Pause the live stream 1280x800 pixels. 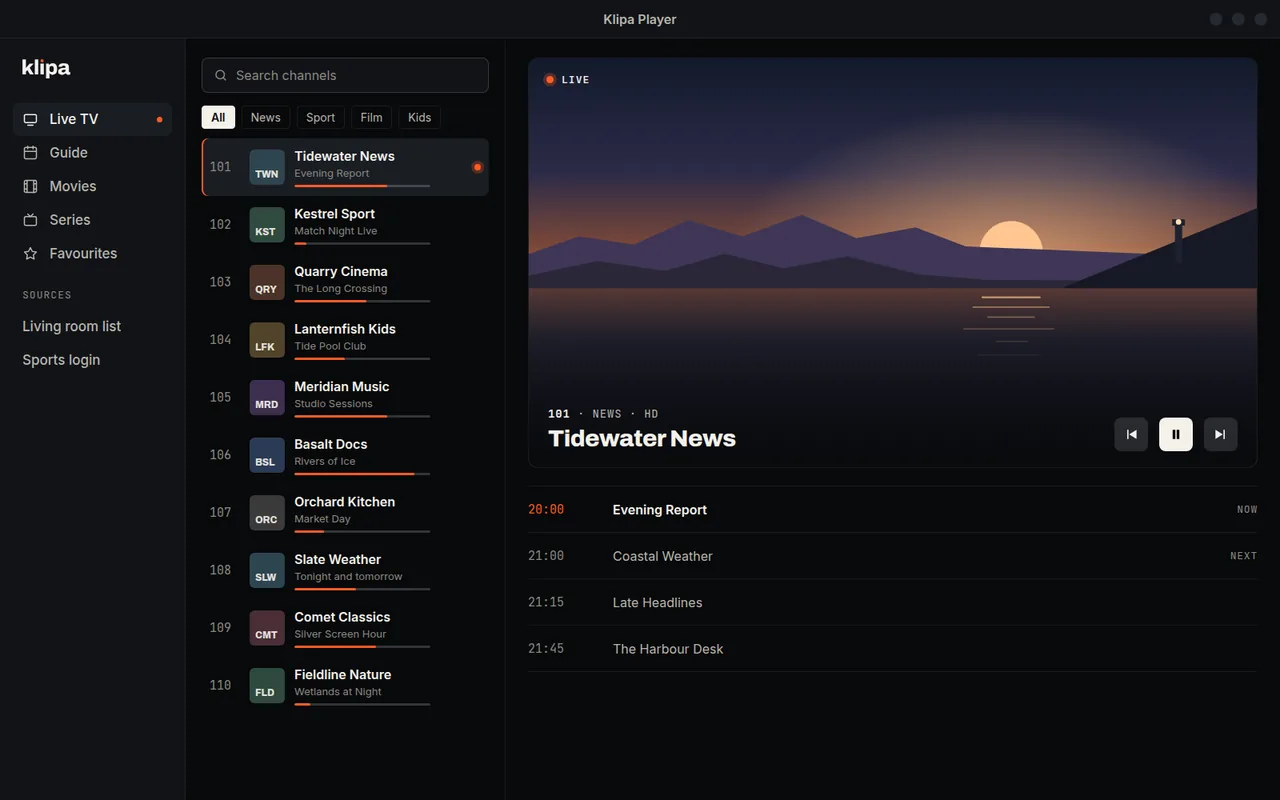[x=1176, y=434]
